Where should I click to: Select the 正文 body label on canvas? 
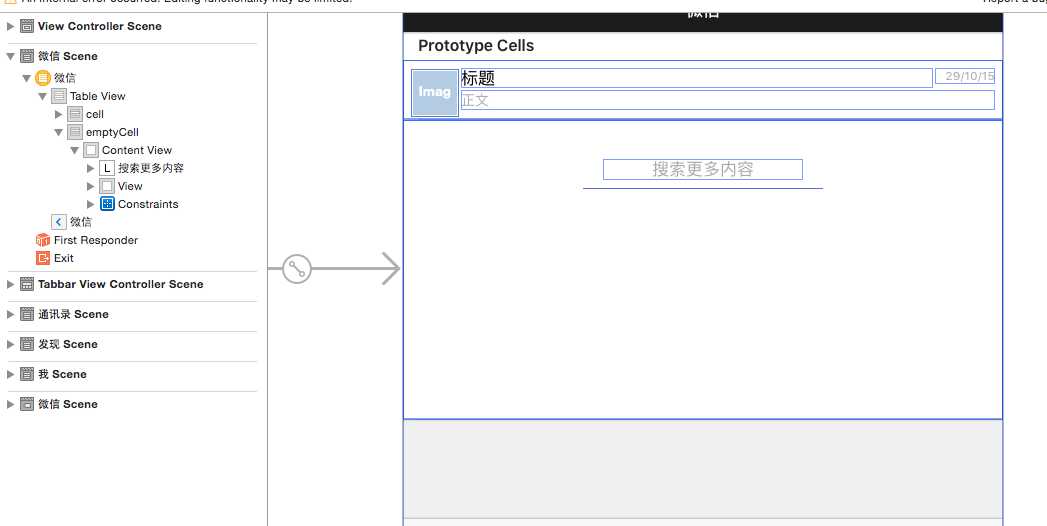728,100
